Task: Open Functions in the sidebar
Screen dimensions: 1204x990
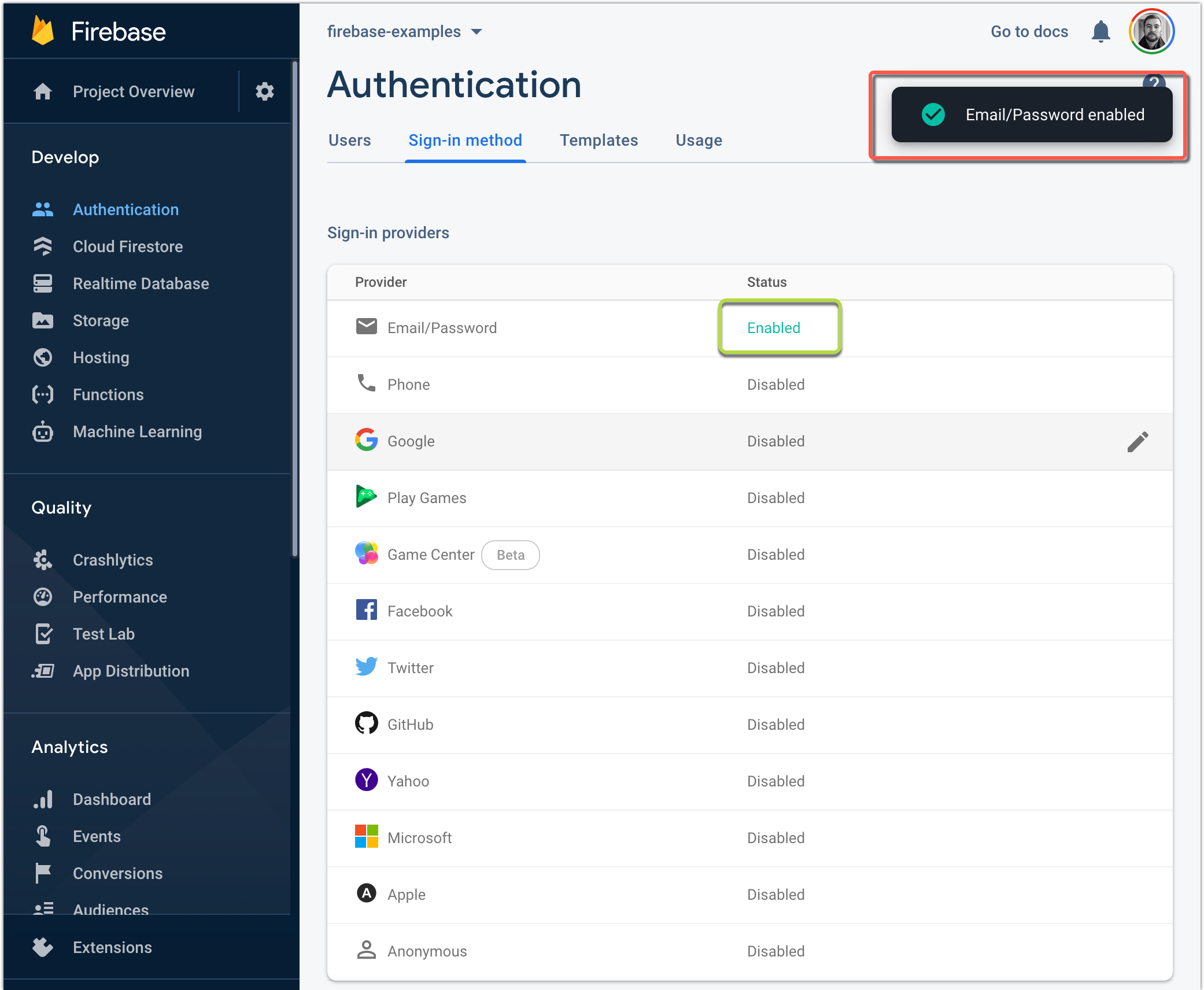Action: 108,394
